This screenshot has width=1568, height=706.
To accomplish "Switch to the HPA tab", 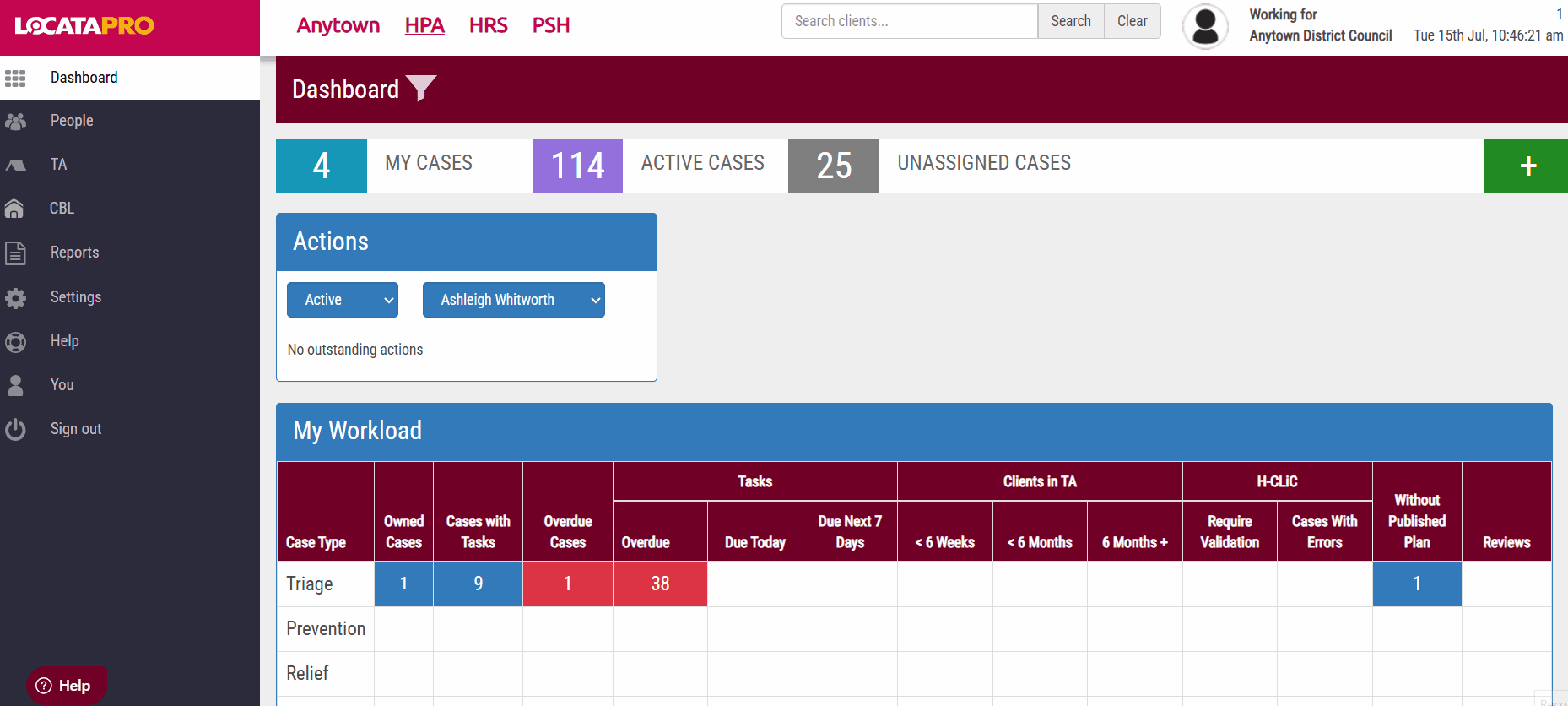I will coord(424,25).
